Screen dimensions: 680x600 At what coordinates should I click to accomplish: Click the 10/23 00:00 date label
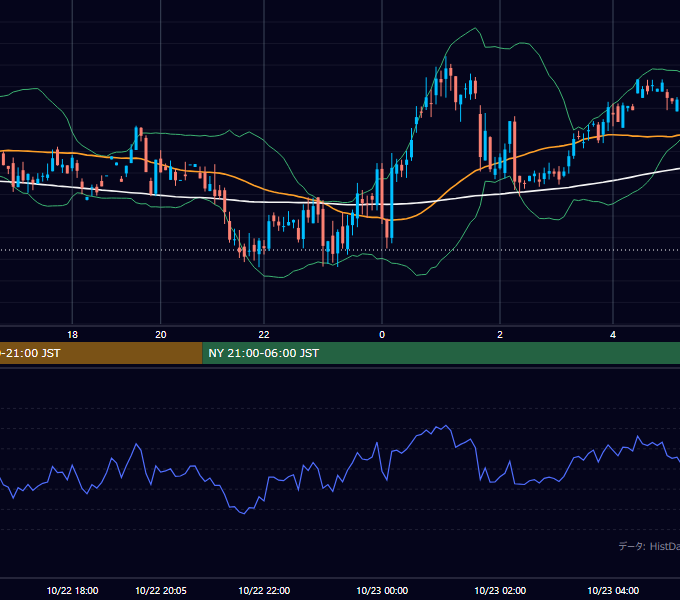point(382,590)
